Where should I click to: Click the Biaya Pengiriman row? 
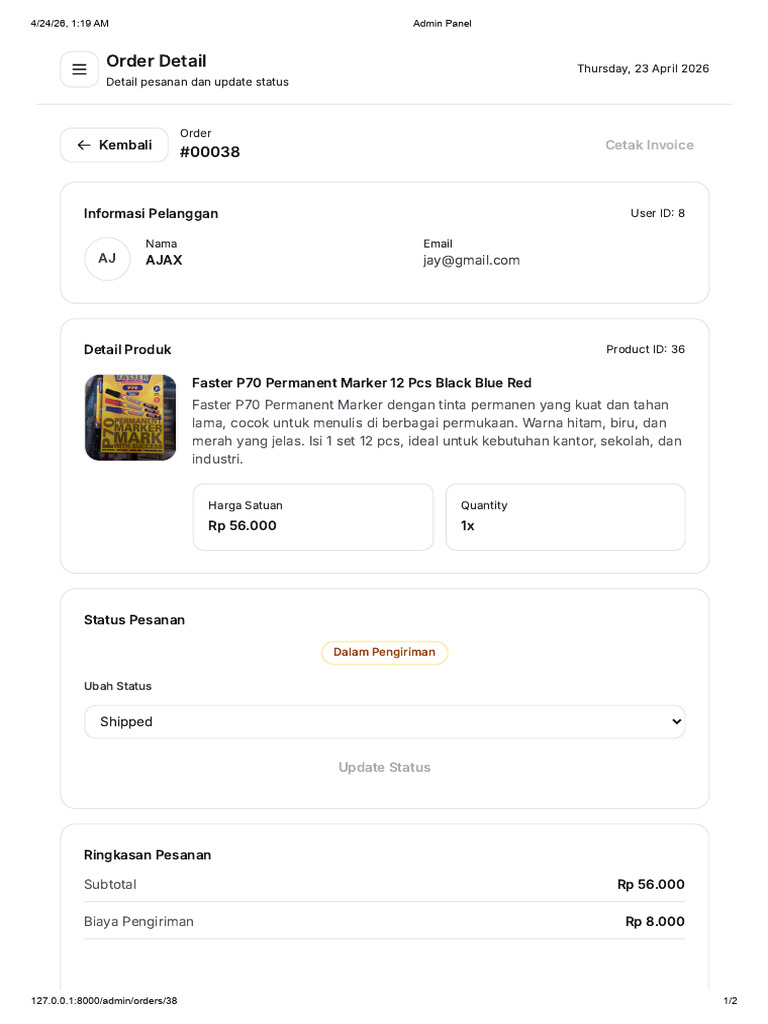click(x=385, y=921)
